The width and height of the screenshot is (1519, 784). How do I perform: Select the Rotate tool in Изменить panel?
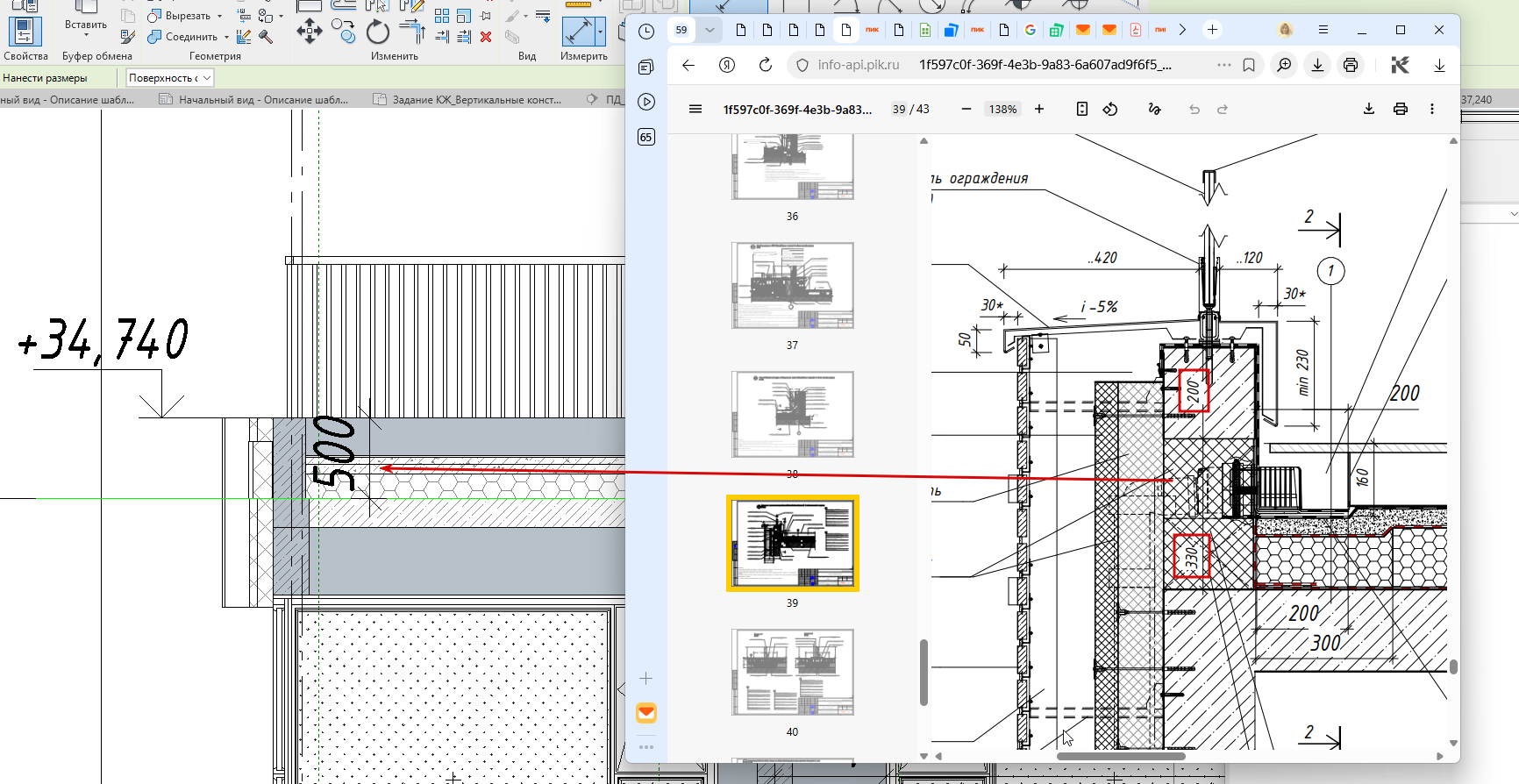tap(378, 33)
